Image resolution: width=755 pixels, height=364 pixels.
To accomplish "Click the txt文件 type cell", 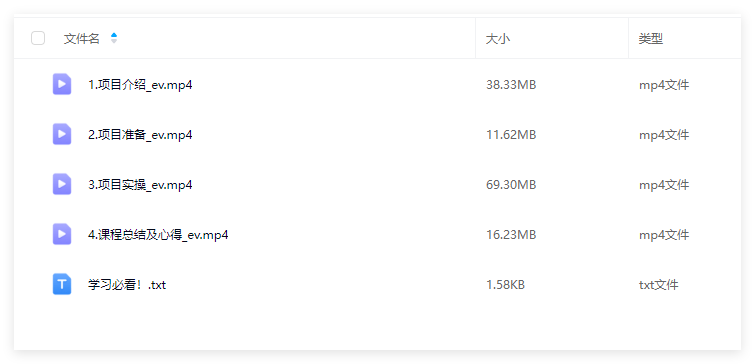I will tap(659, 285).
